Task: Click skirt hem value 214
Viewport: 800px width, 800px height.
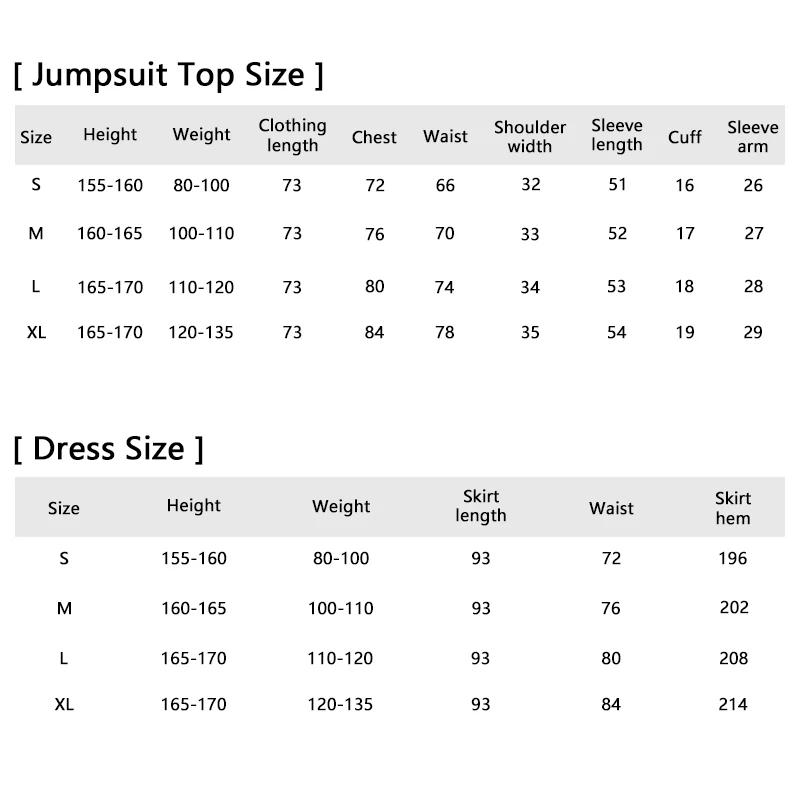Action: click(733, 704)
